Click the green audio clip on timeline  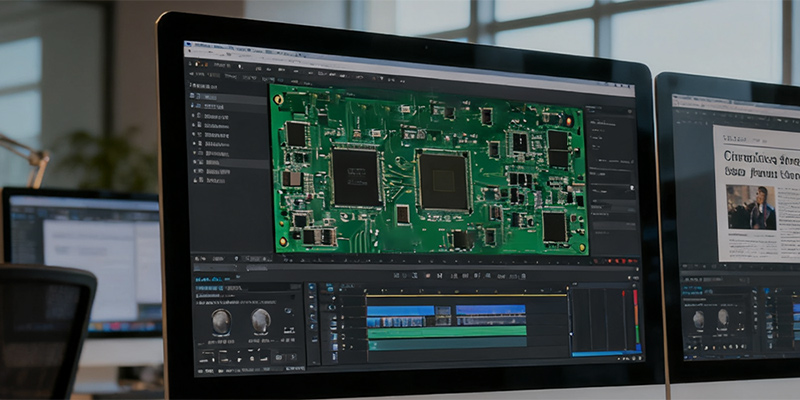[445, 331]
